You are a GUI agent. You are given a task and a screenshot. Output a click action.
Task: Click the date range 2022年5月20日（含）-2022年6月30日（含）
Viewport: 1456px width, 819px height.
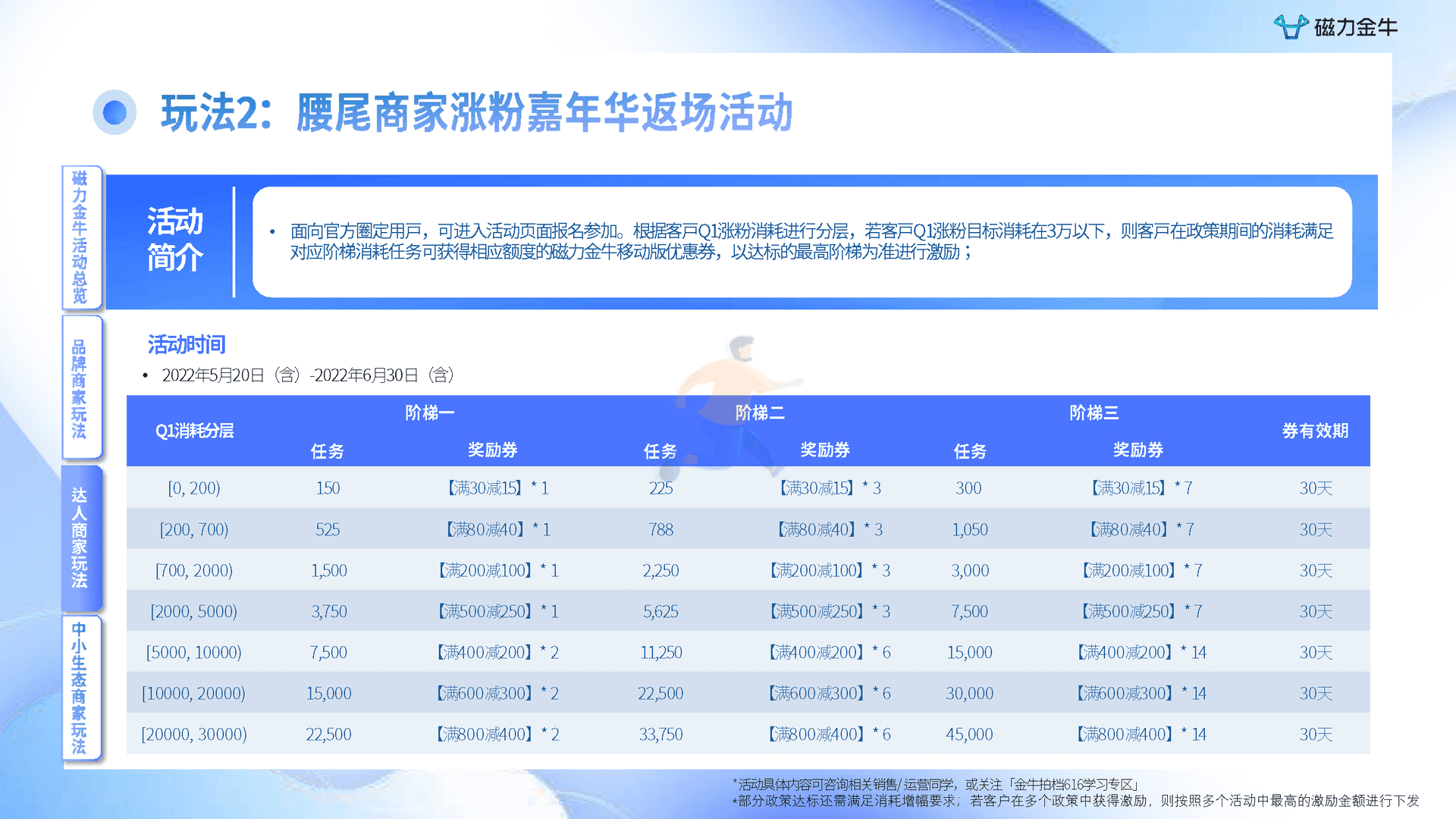308,375
